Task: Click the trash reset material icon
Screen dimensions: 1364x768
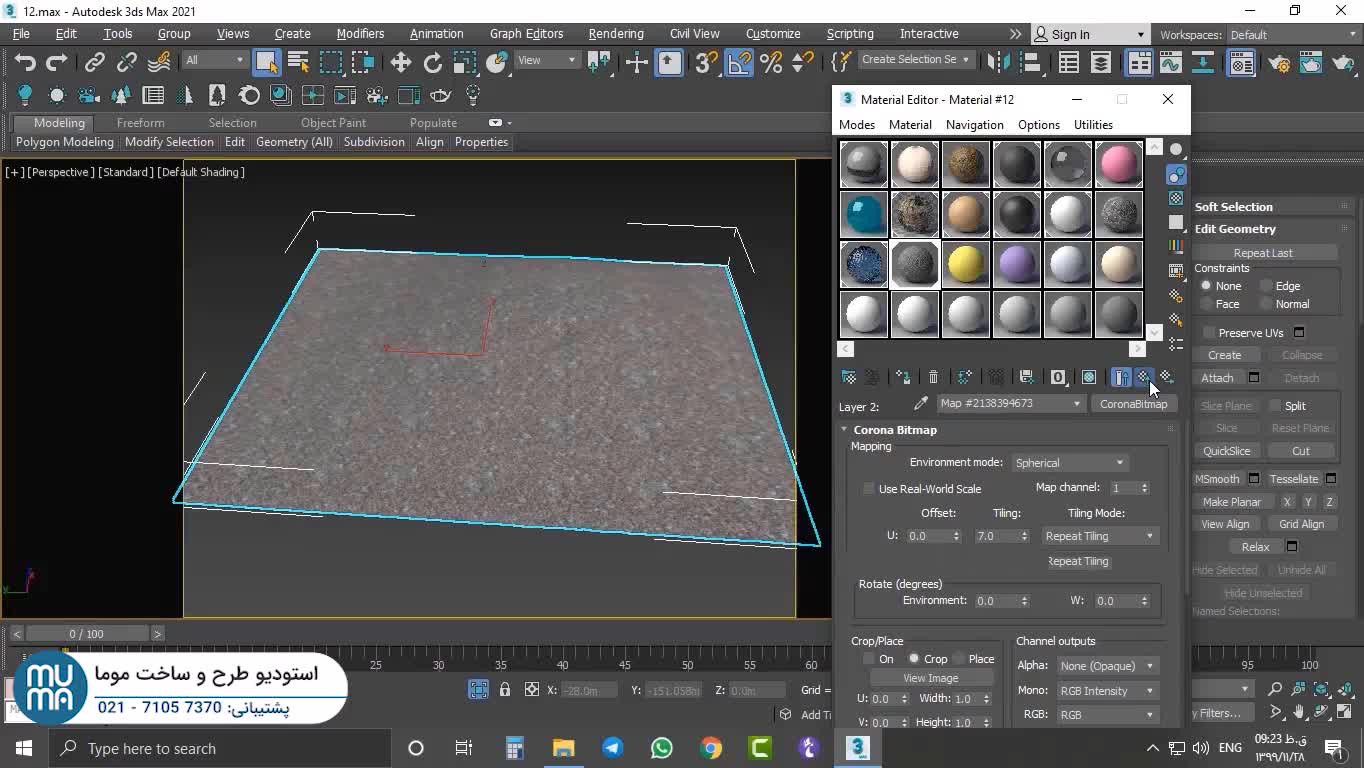Action: click(x=933, y=377)
